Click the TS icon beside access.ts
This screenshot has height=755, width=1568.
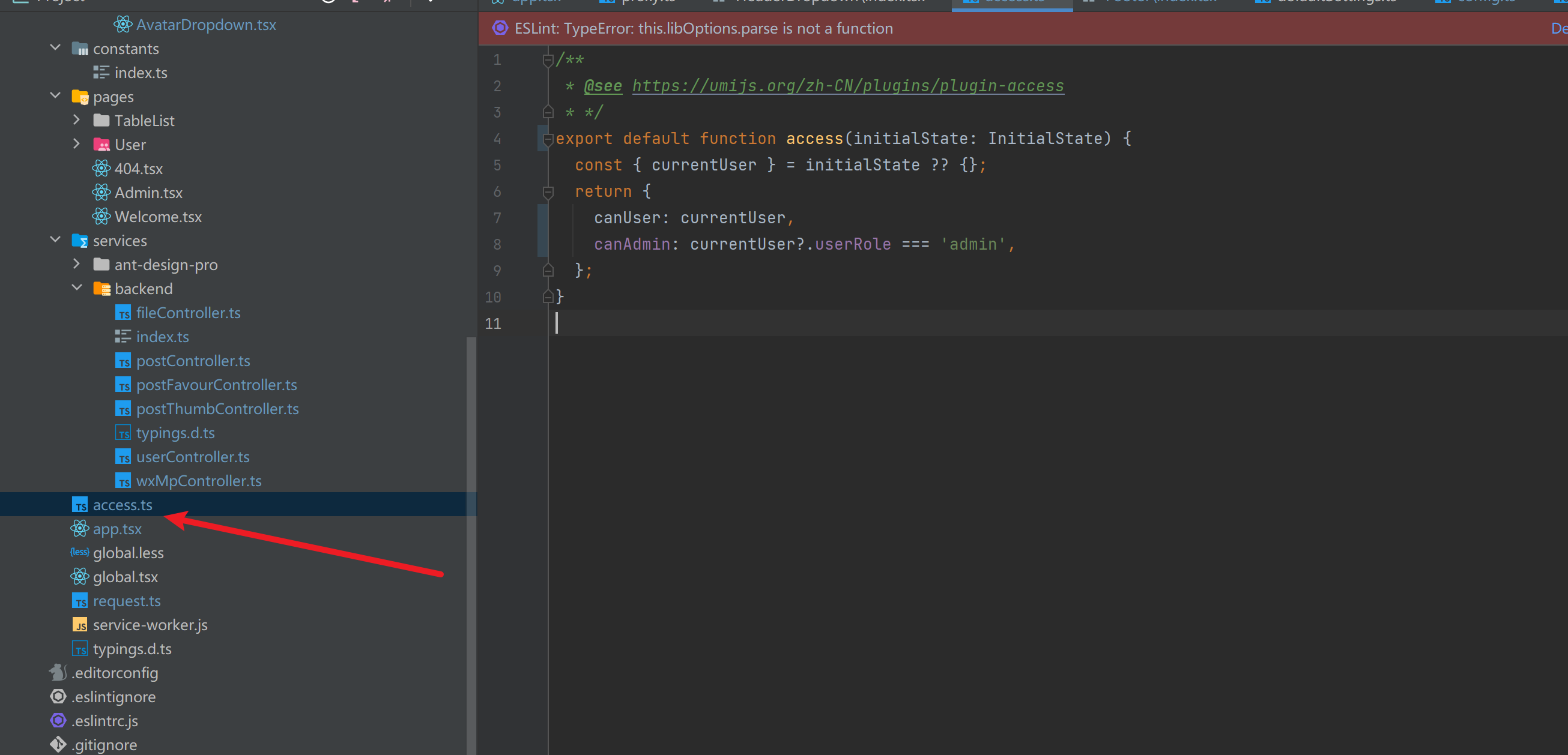pyautogui.click(x=80, y=505)
